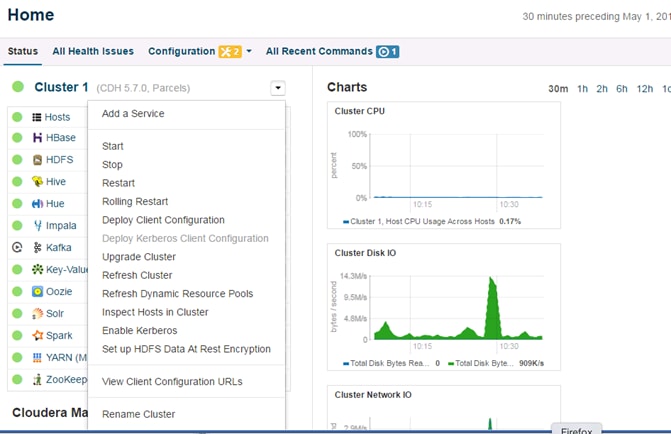Open the Cluster 1 link
The image size is (671, 434).
[61, 87]
